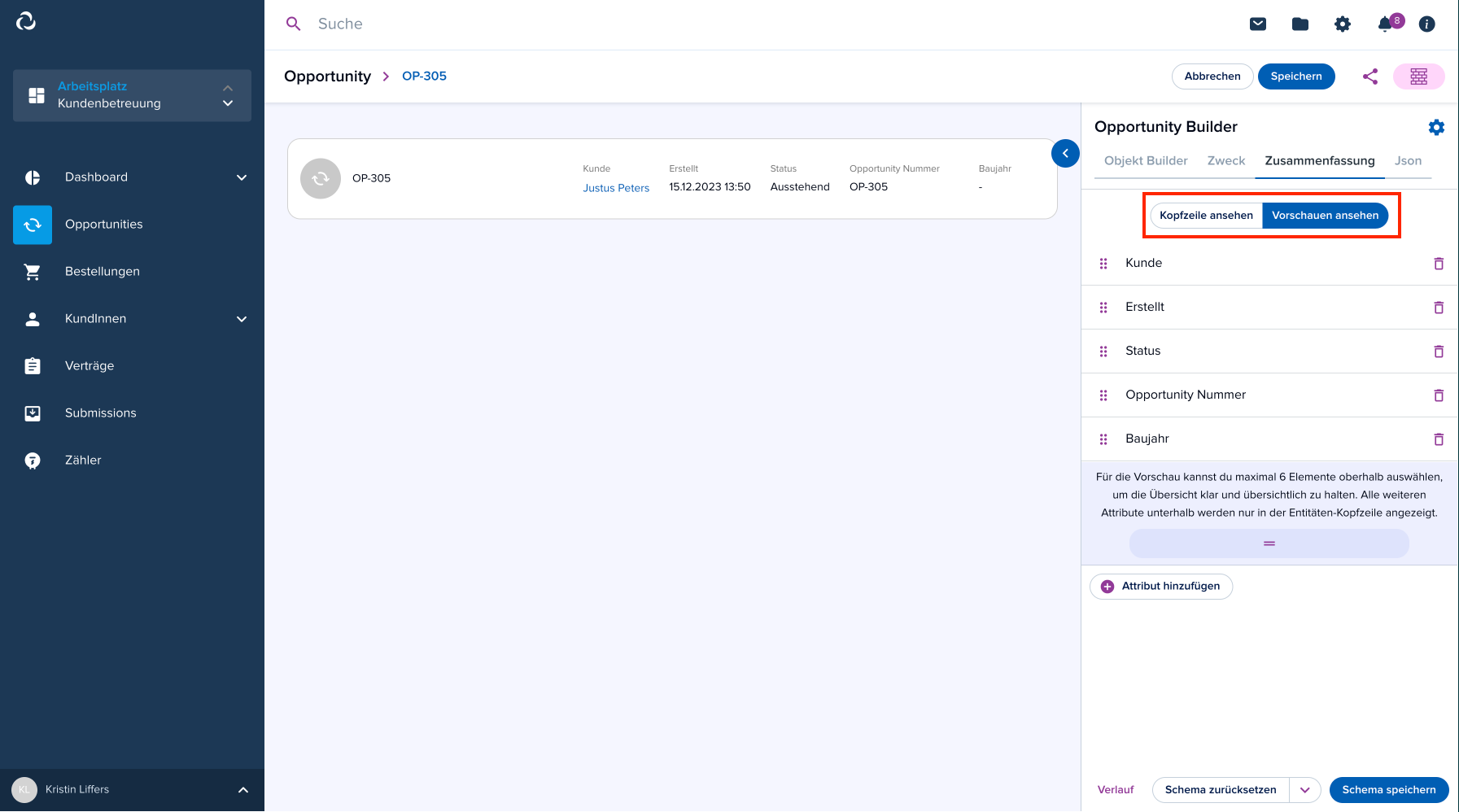Click the info icon in top bar
Screen dimensions: 1459x812
(1426, 24)
